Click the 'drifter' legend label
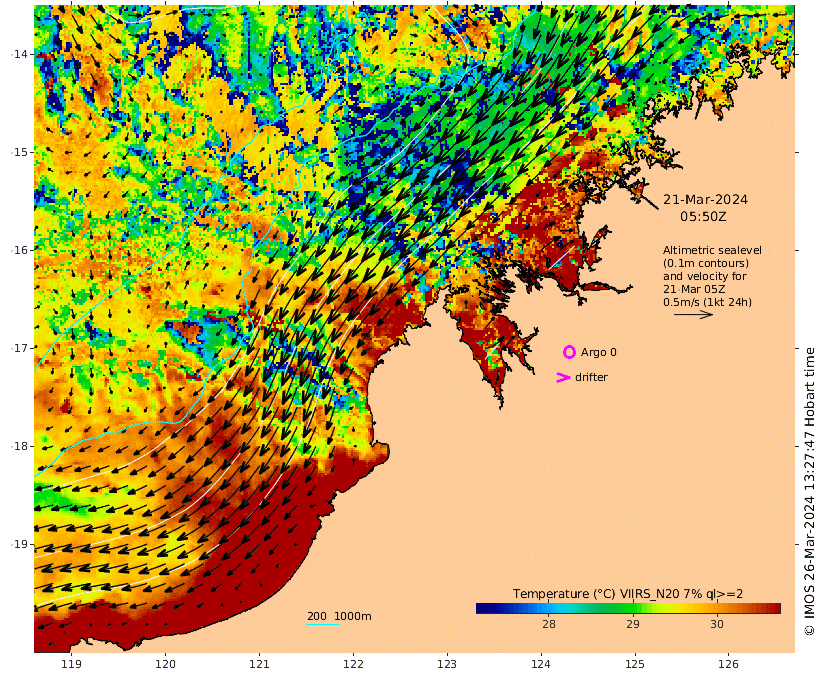This screenshot has width=820, height=680. [591, 377]
